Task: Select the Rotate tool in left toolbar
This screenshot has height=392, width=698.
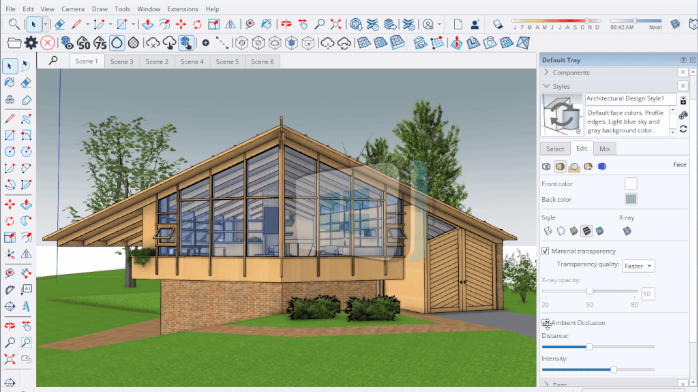Action: pyautogui.click(x=9, y=221)
